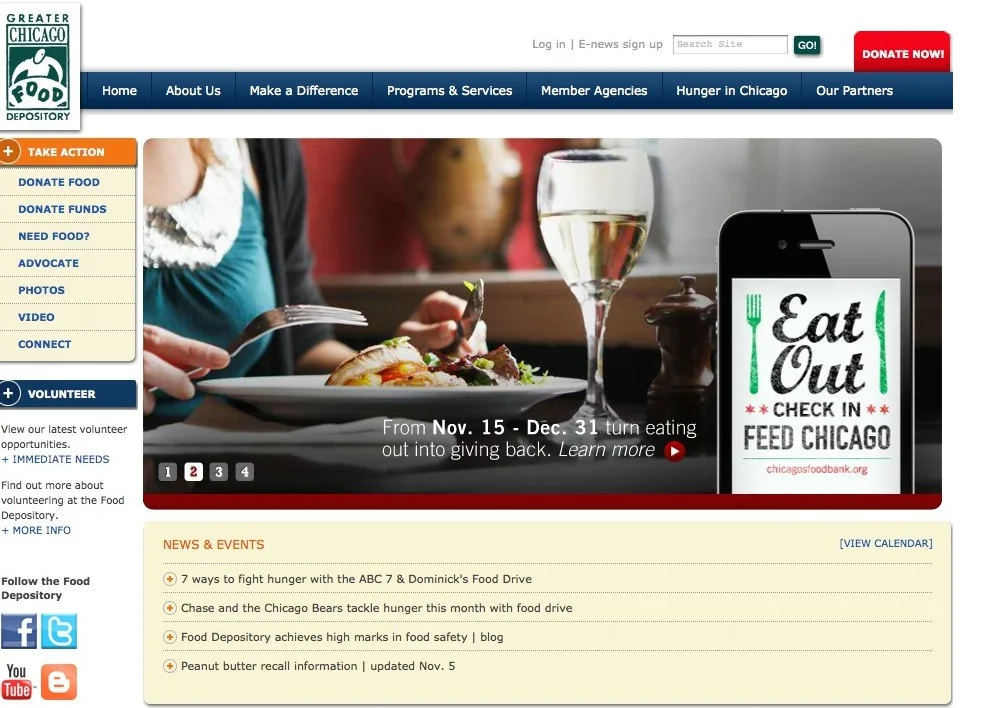
Task: Open the Photos sidebar link
Action: pyautogui.click(x=41, y=290)
